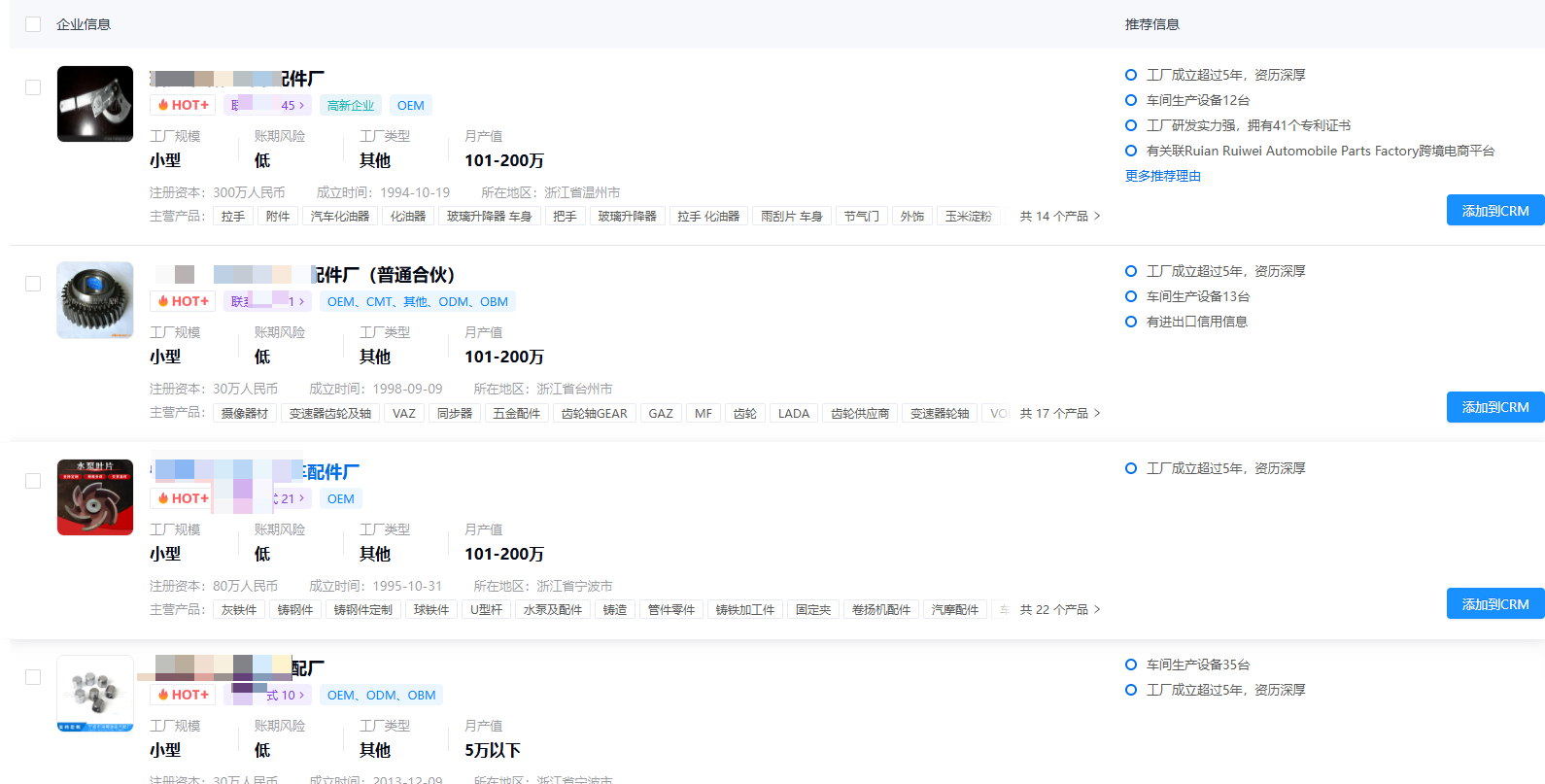This screenshot has width=1545, height=784.
Task: Open the gear product image thumbnail
Action: [x=95, y=300]
